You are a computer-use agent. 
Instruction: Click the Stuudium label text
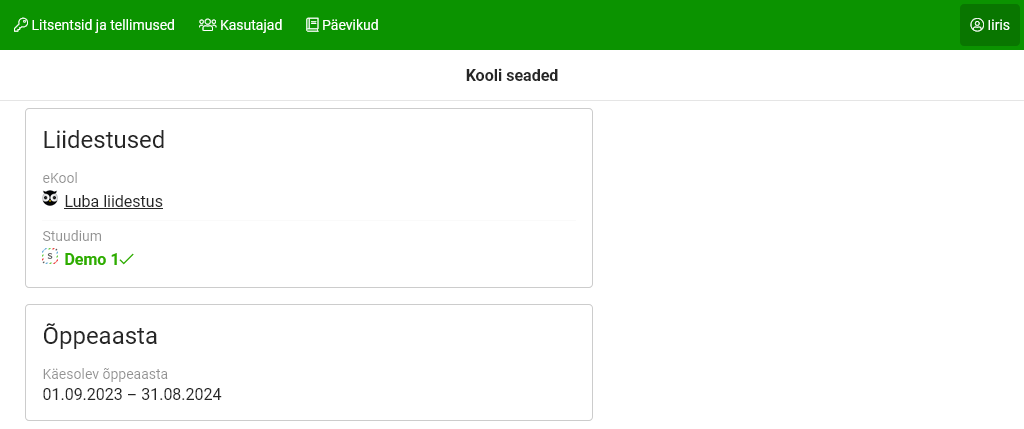72,236
